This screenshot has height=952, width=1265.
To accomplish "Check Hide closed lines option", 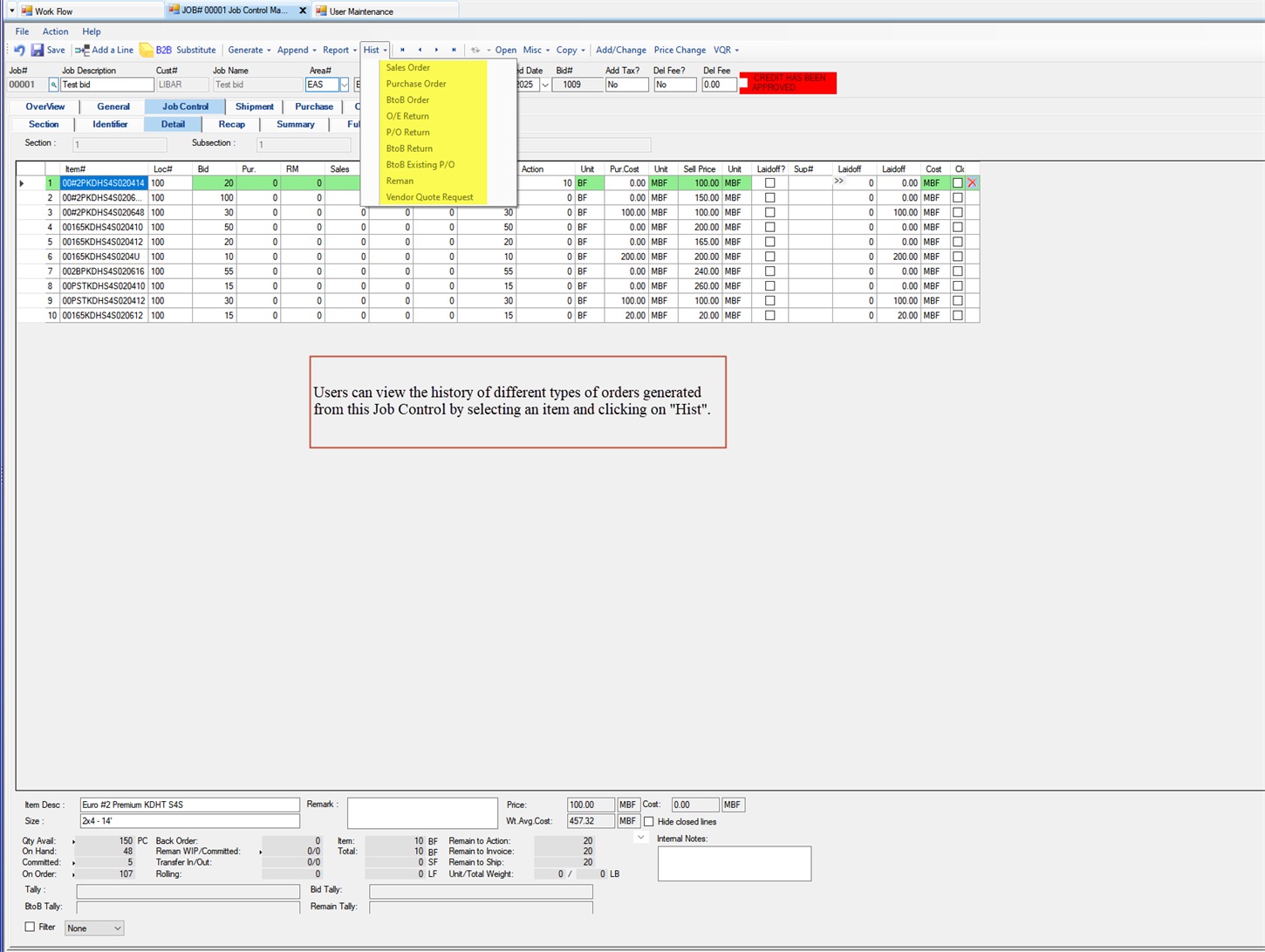I will [648, 822].
